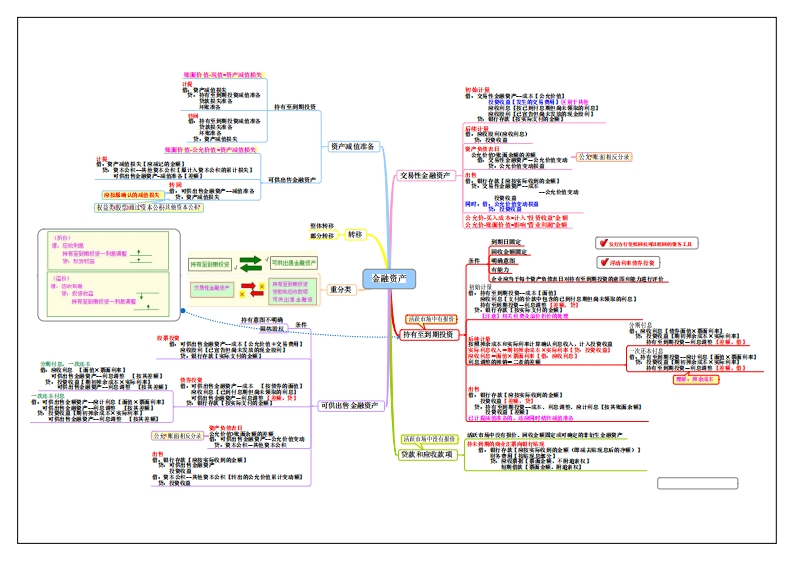Select the 持有至到期投资 box beside green arrows
Screen dimensions: 793x561
(x=210, y=264)
